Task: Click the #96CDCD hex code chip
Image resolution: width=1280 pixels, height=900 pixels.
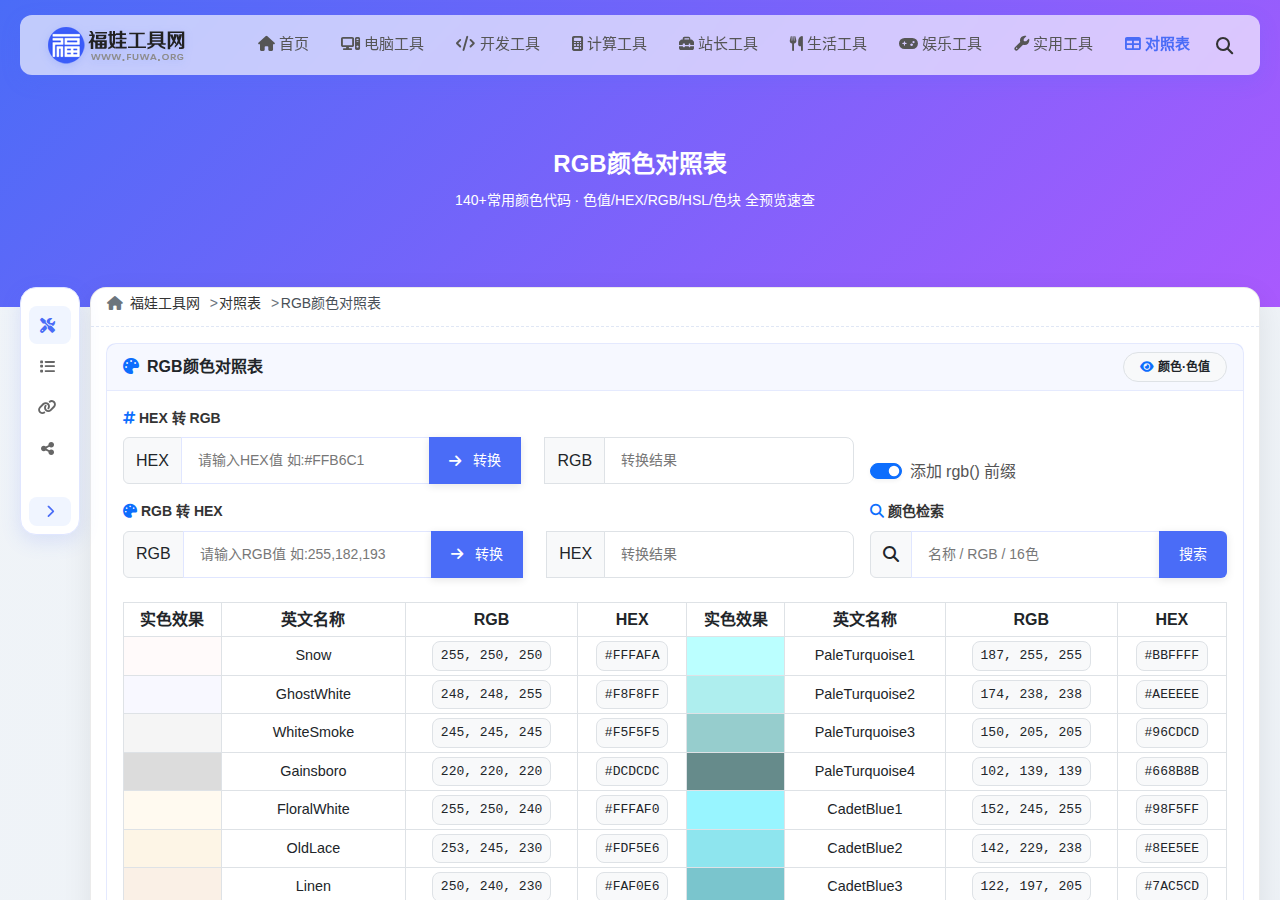Action: click(x=1172, y=732)
